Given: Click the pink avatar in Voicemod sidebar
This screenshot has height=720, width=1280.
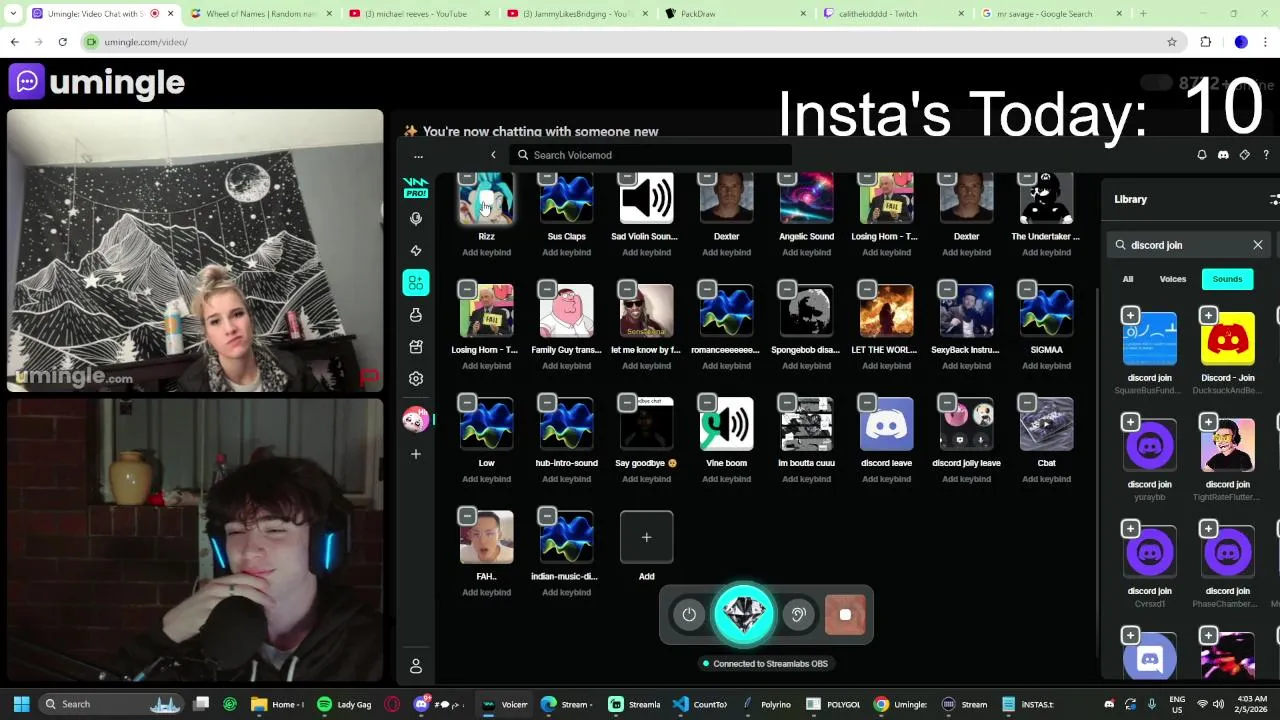Looking at the screenshot, I should point(415,420).
